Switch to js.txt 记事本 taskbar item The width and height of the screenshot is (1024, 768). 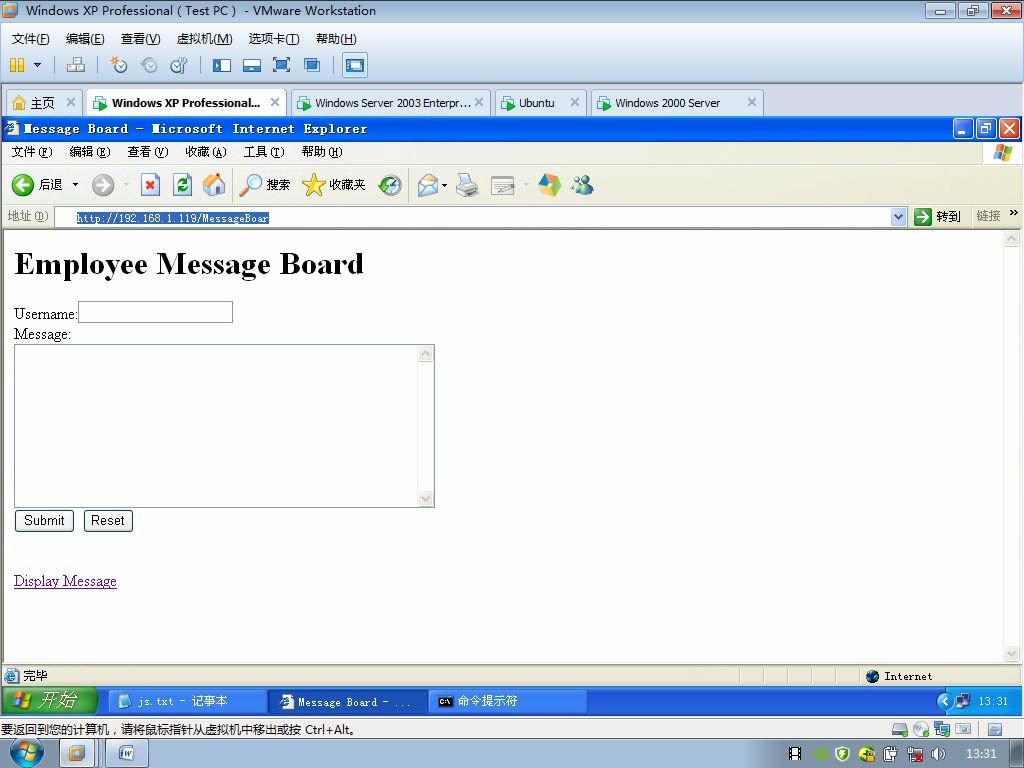pyautogui.click(x=186, y=701)
